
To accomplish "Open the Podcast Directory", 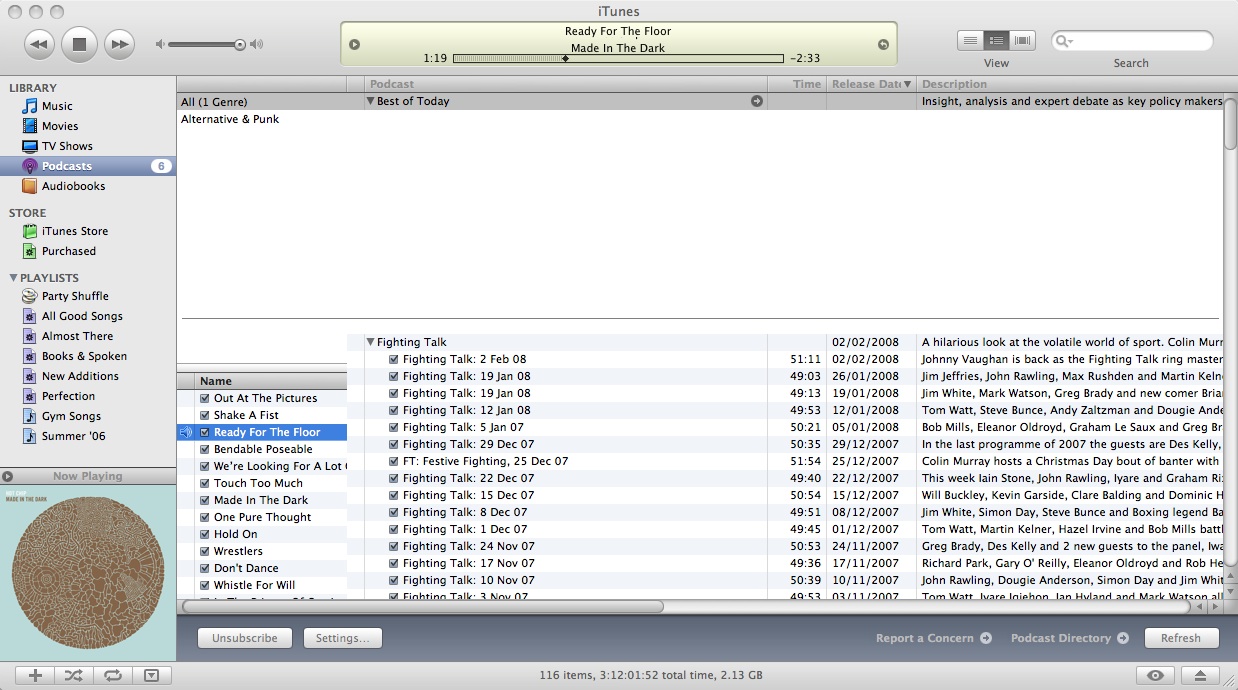I will click(x=1069, y=638).
